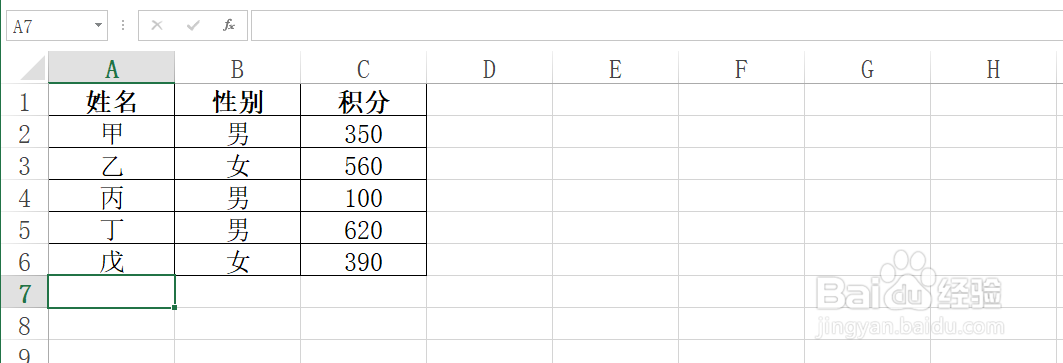Click the formula bar input area
The width and height of the screenshot is (1063, 363).
[656, 26]
